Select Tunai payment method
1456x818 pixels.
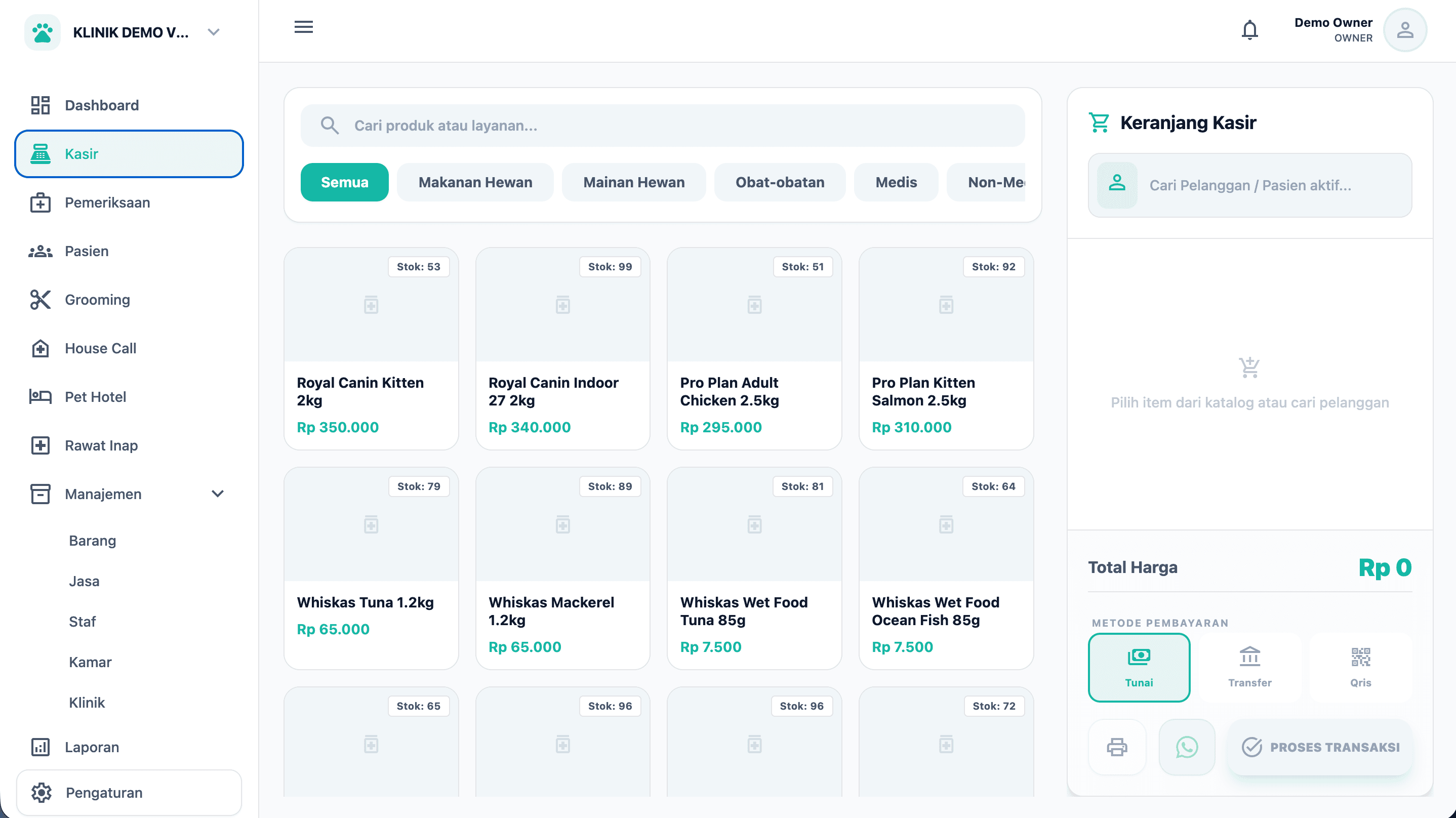pyautogui.click(x=1139, y=668)
